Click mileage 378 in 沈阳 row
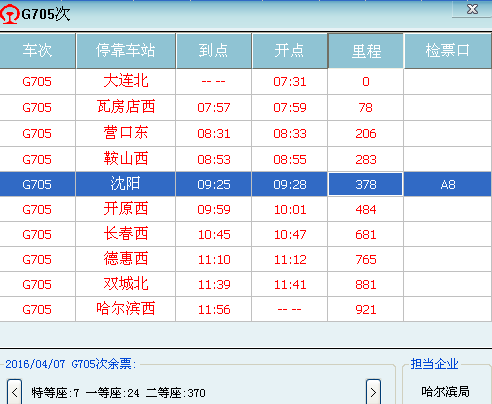The width and height of the screenshot is (492, 404). pyautogui.click(x=366, y=184)
